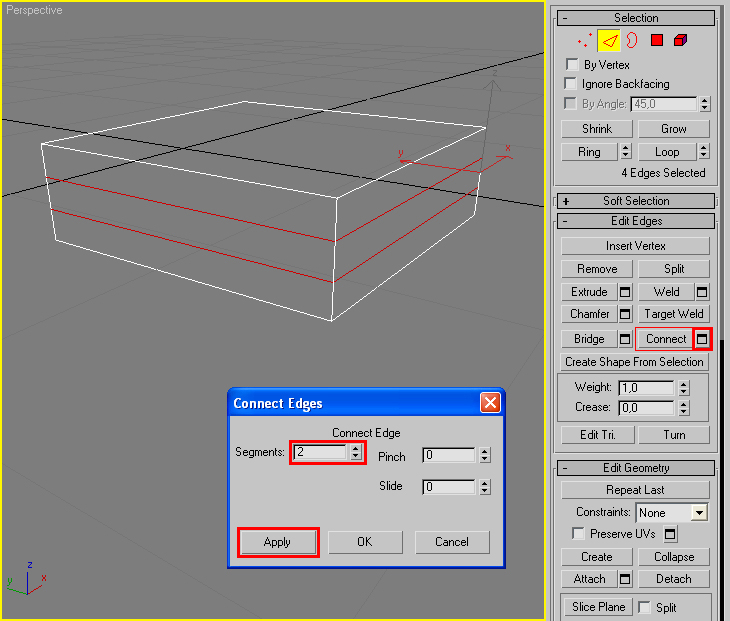Expand the Soft Selection rollout
The image size is (730, 621).
click(635, 201)
